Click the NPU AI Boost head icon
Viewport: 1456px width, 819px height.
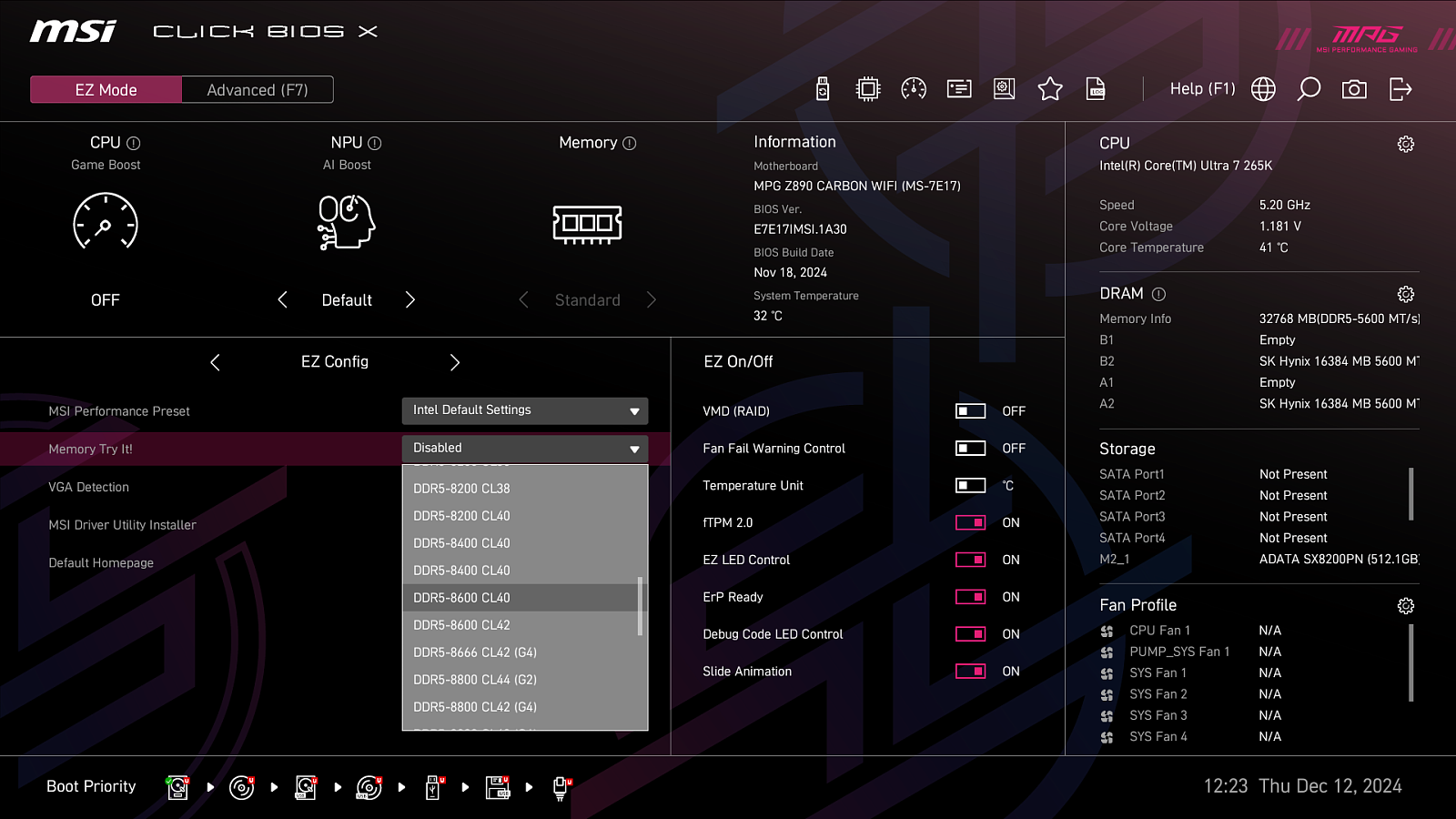[x=347, y=221]
